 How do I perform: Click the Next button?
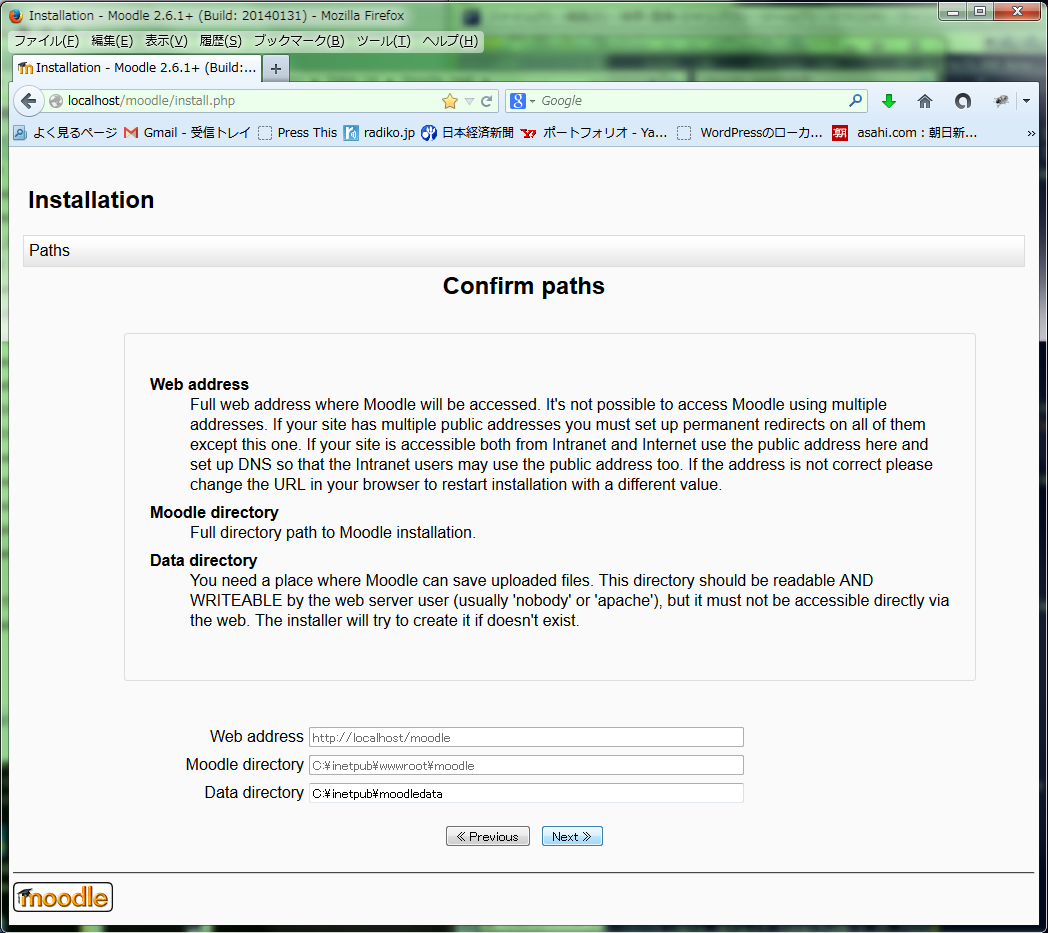point(572,836)
